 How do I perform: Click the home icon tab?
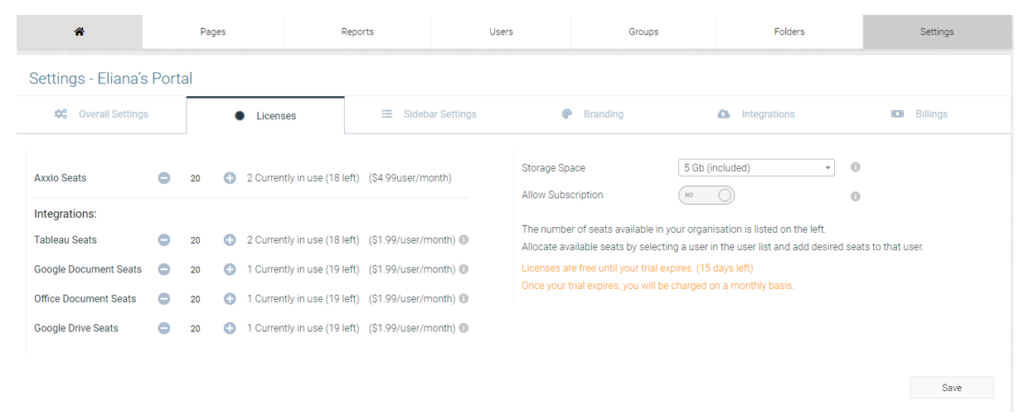point(79,31)
